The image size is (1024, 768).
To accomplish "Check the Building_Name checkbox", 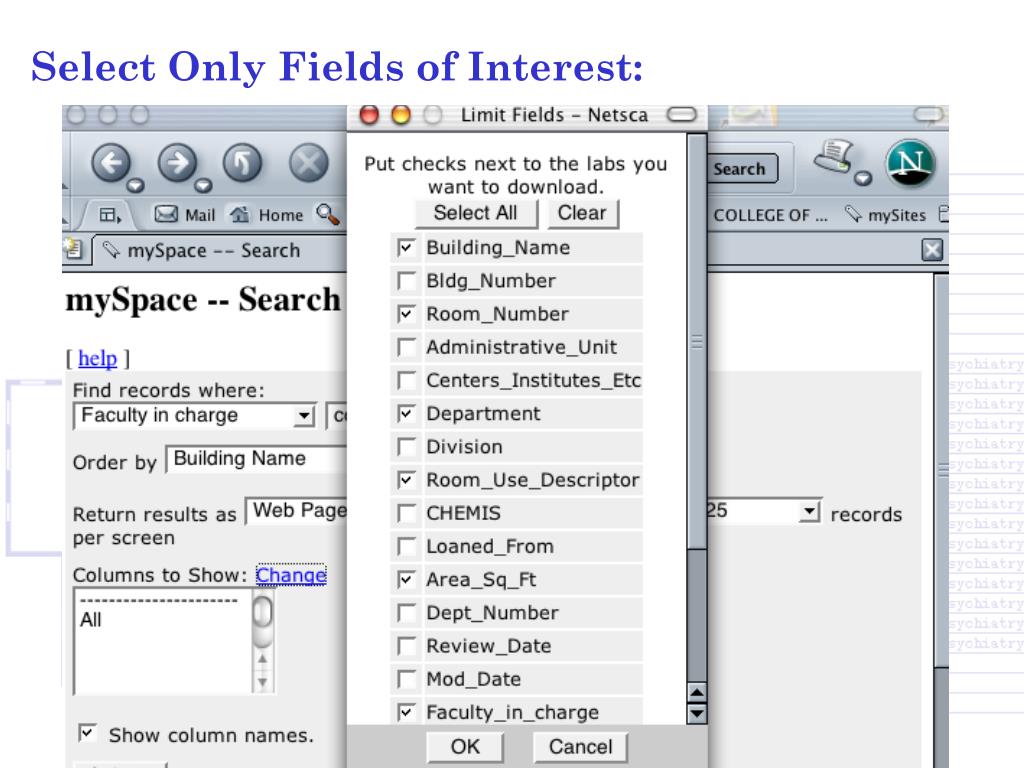I will pyautogui.click(x=406, y=248).
